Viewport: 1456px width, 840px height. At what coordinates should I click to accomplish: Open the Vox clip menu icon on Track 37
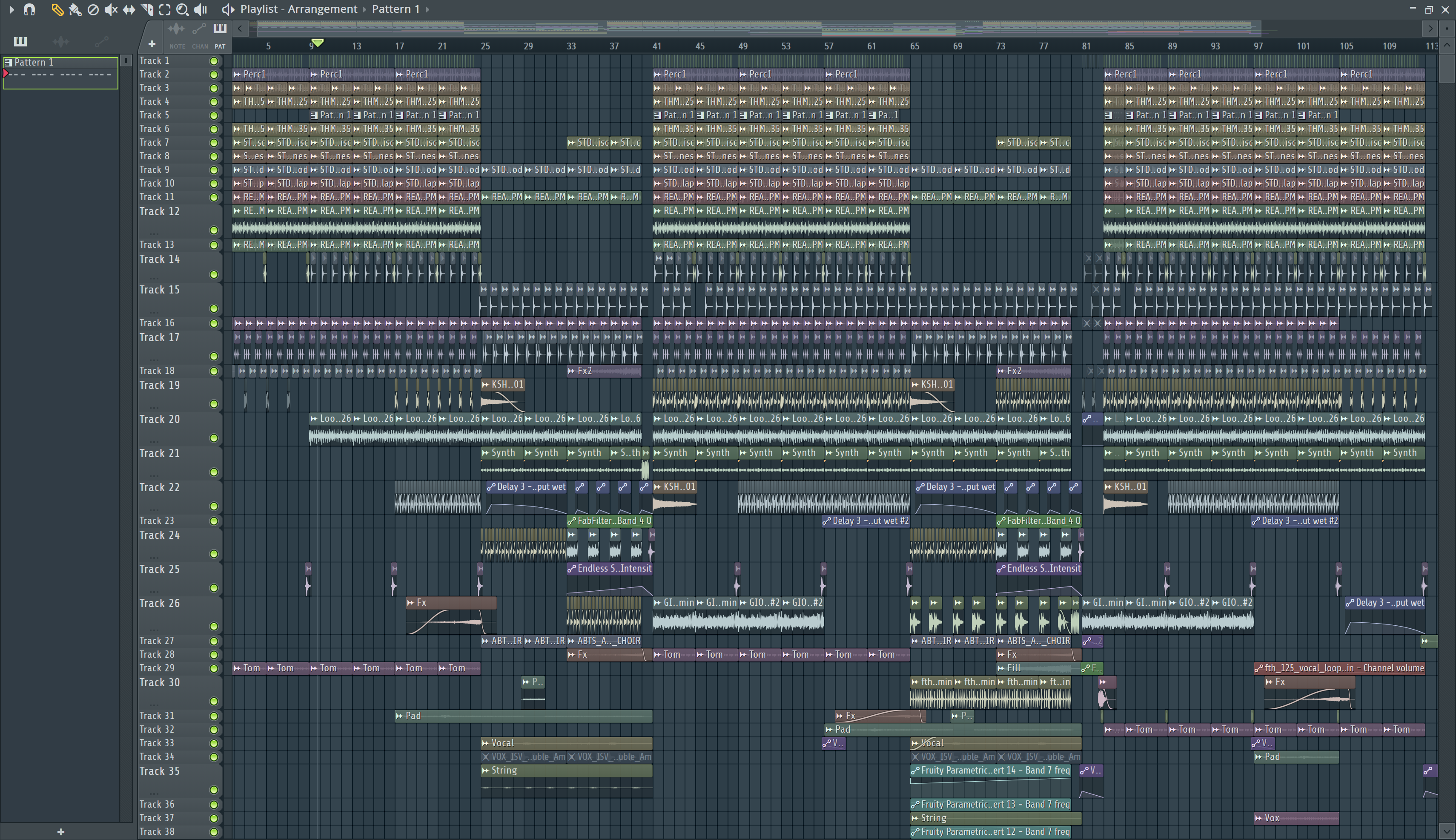[1259, 818]
